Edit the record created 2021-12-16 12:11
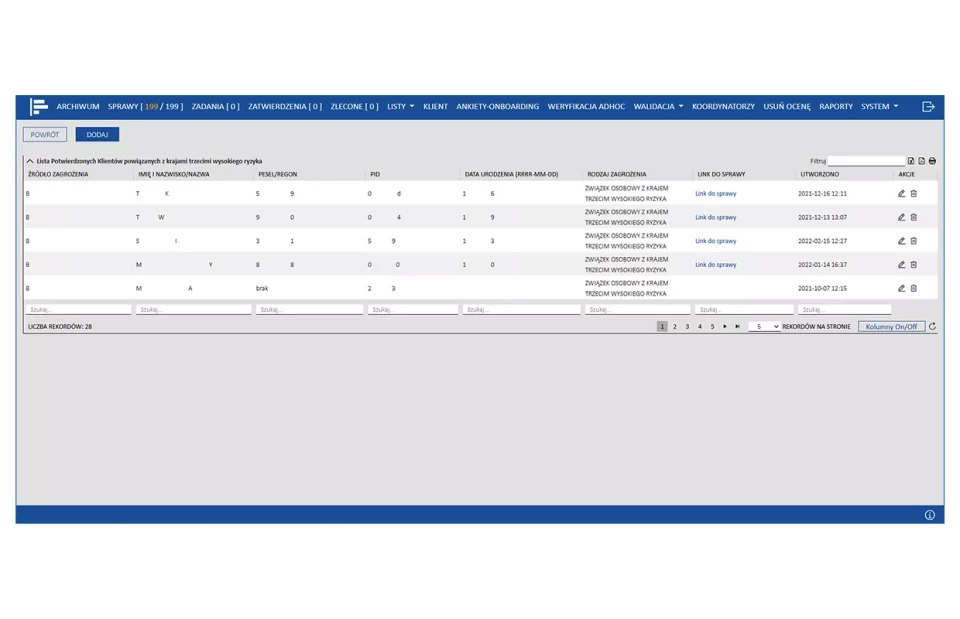Screen dimensions: 960x619 [901, 193]
